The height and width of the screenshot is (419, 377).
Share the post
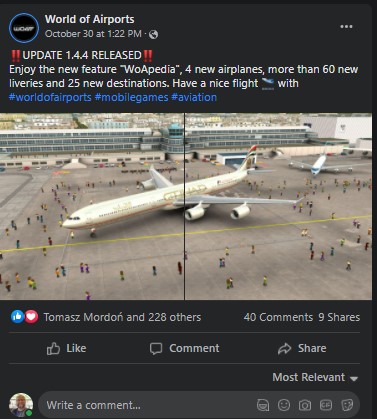(302, 348)
